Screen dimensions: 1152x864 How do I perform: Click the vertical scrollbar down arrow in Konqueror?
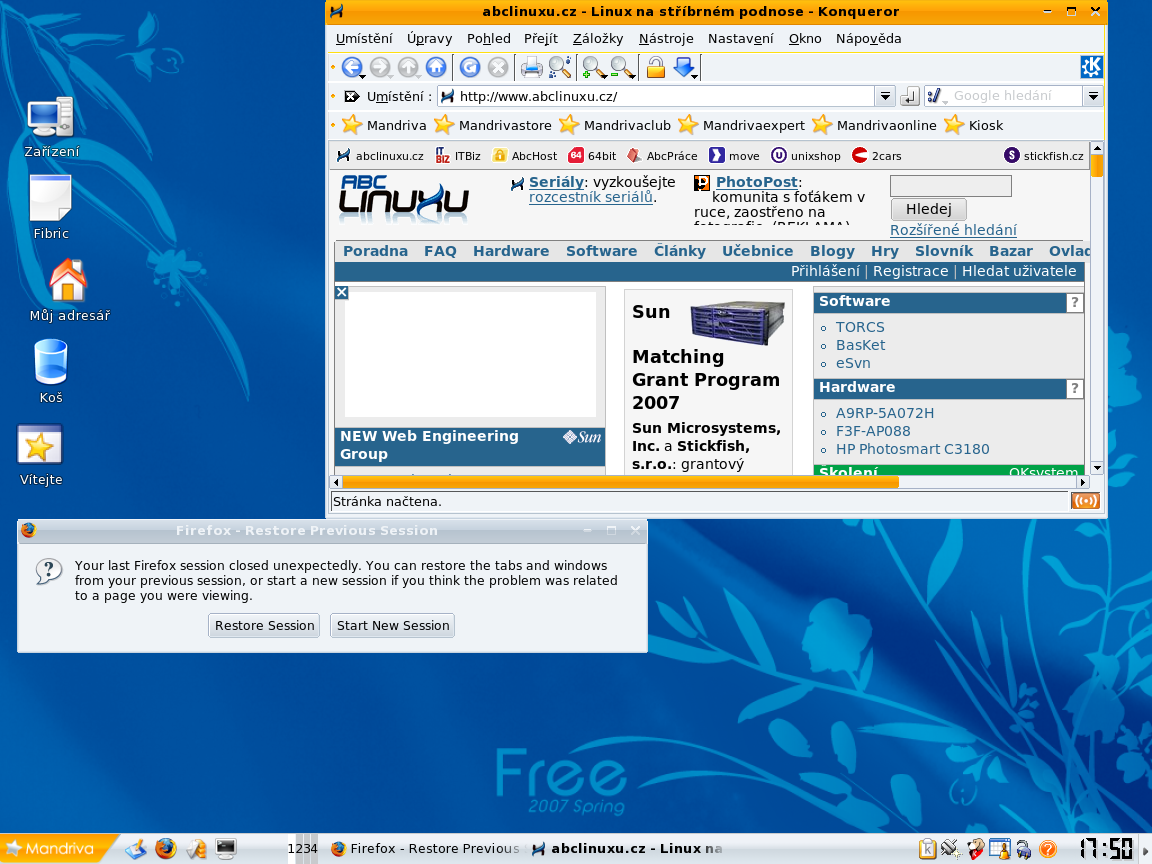1097,467
